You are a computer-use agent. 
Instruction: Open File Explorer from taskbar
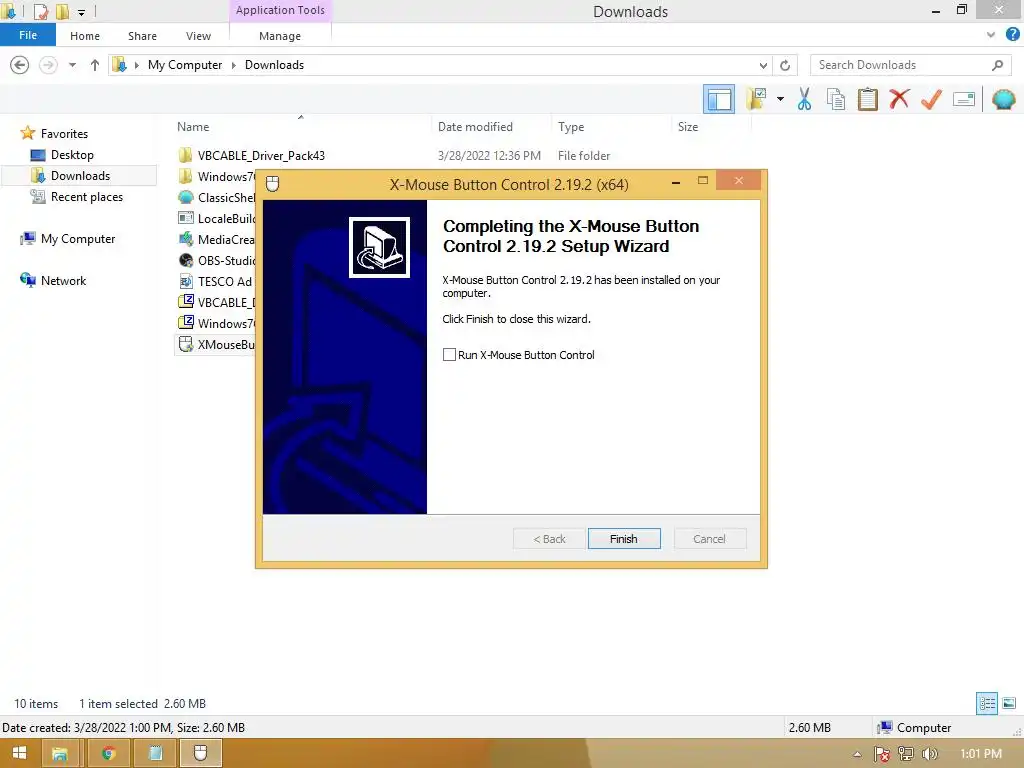[x=60, y=754]
